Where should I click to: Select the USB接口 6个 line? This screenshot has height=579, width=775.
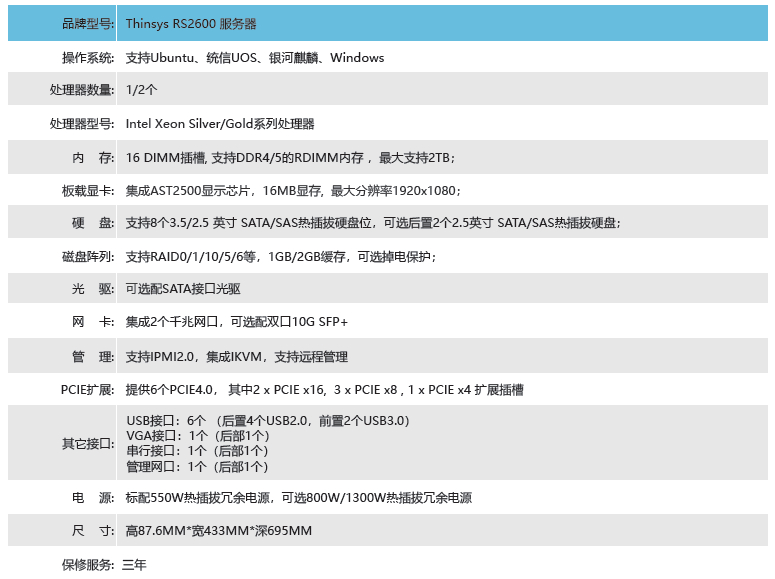(268, 421)
